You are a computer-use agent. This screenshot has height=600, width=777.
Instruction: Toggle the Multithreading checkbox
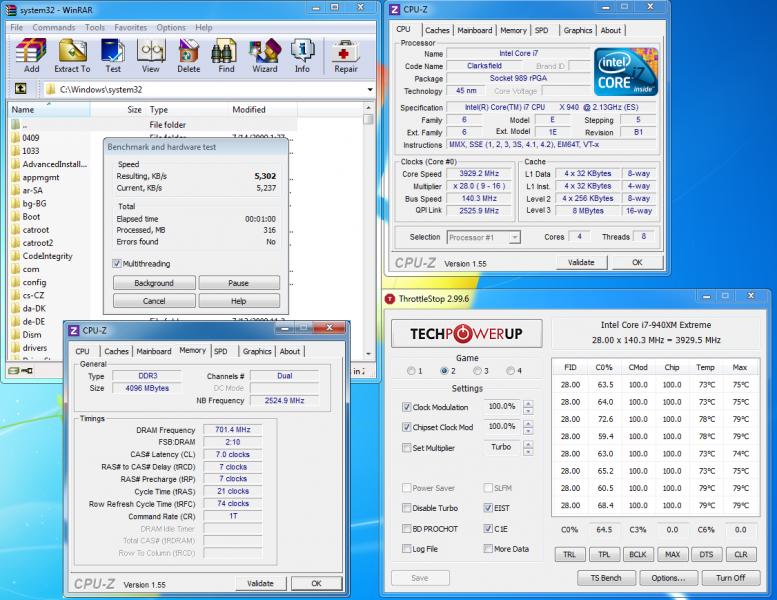(117, 264)
